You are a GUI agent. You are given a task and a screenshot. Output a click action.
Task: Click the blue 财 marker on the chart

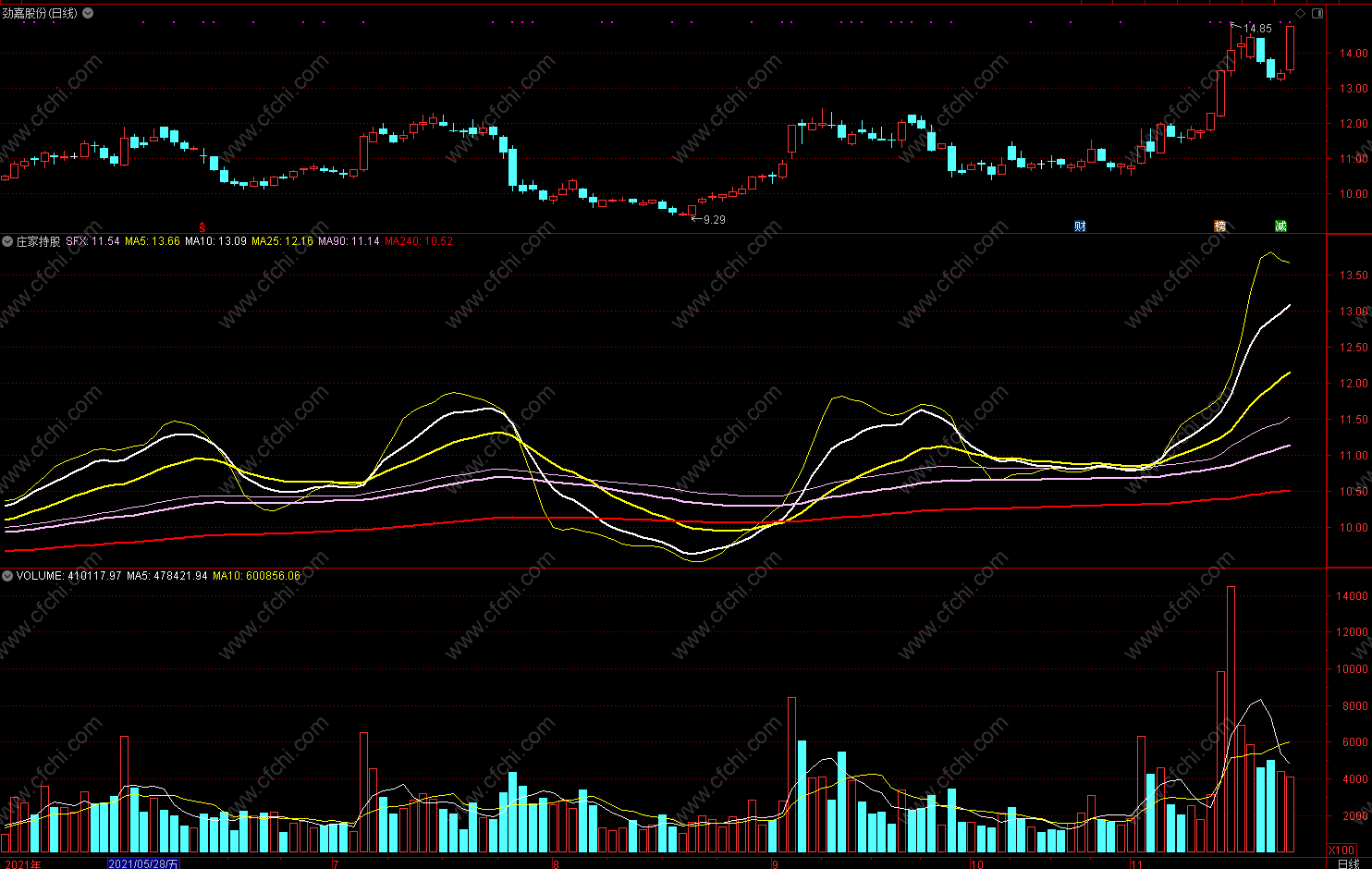click(x=1080, y=226)
